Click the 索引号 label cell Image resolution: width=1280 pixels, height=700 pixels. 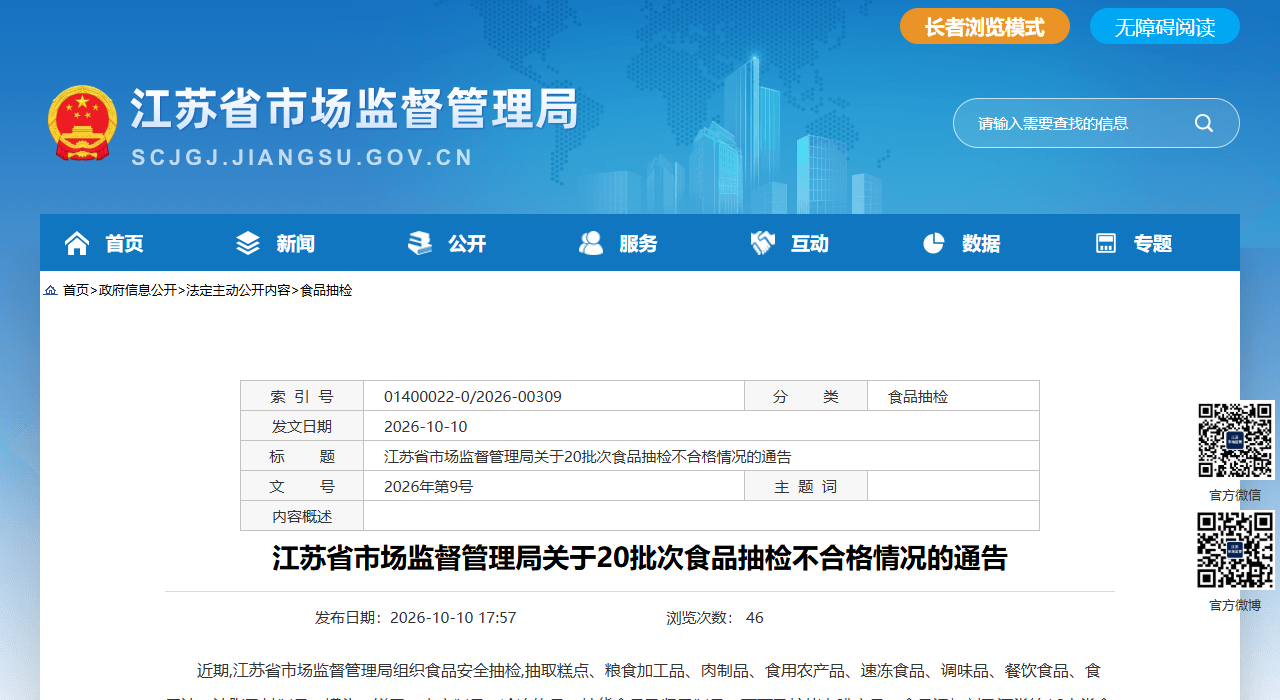click(x=302, y=396)
